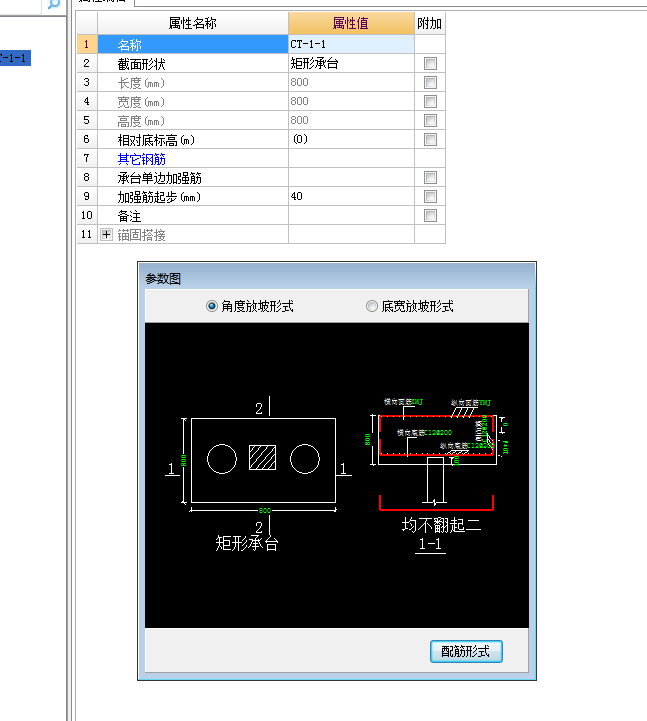
Task: Click the 截面形状 row label
Action: tap(142, 64)
